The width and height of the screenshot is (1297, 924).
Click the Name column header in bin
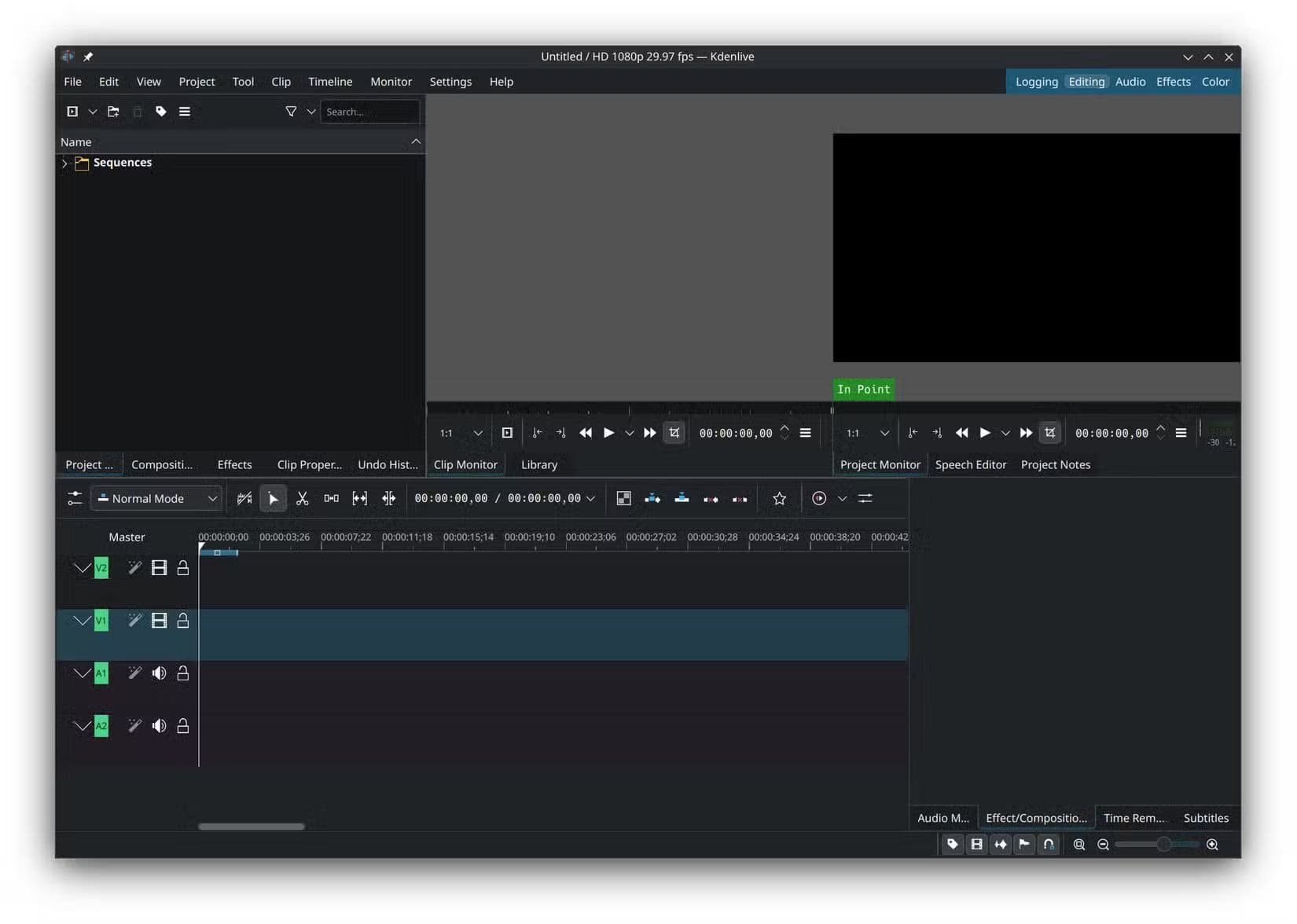[241, 142]
